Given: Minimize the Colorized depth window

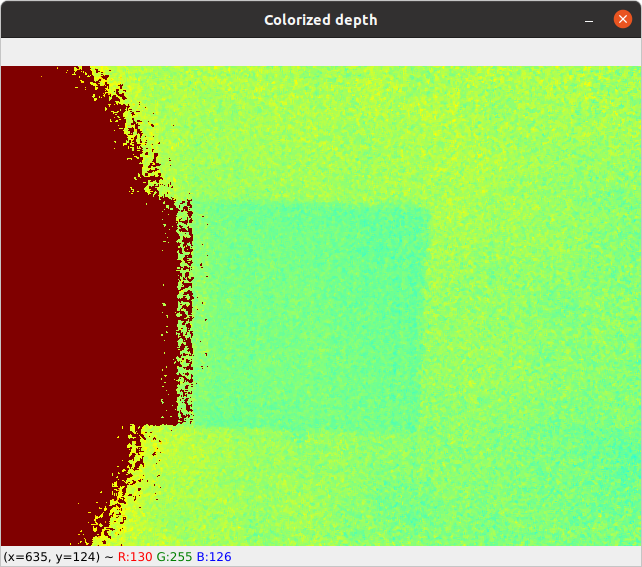Looking at the screenshot, I should click(591, 20).
